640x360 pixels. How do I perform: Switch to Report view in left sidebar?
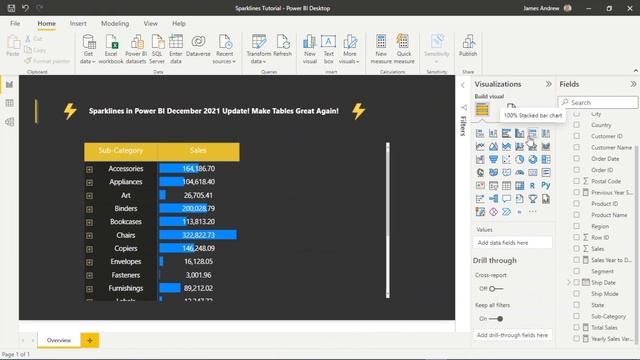coord(9,84)
